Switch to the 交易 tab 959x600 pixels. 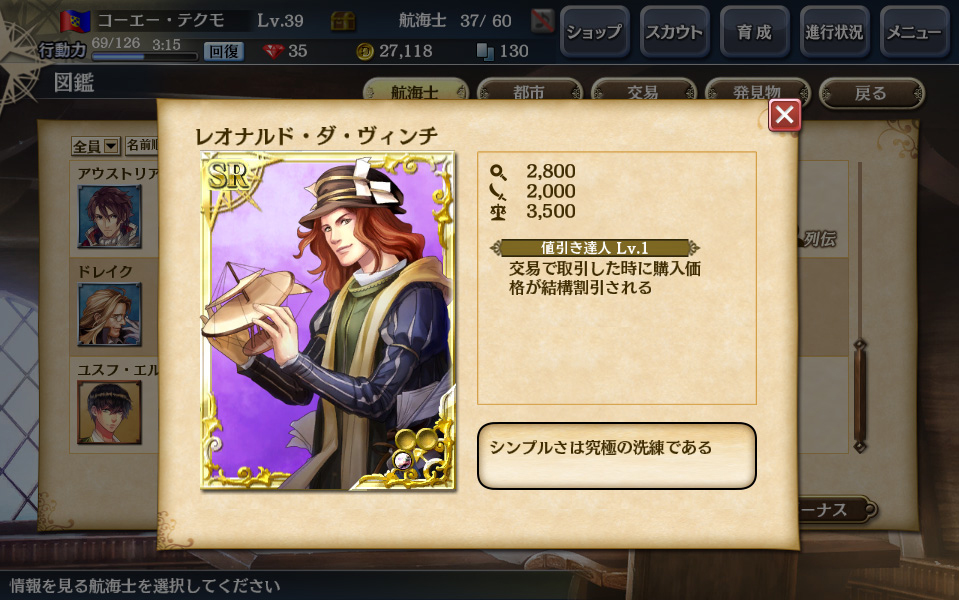click(643, 92)
